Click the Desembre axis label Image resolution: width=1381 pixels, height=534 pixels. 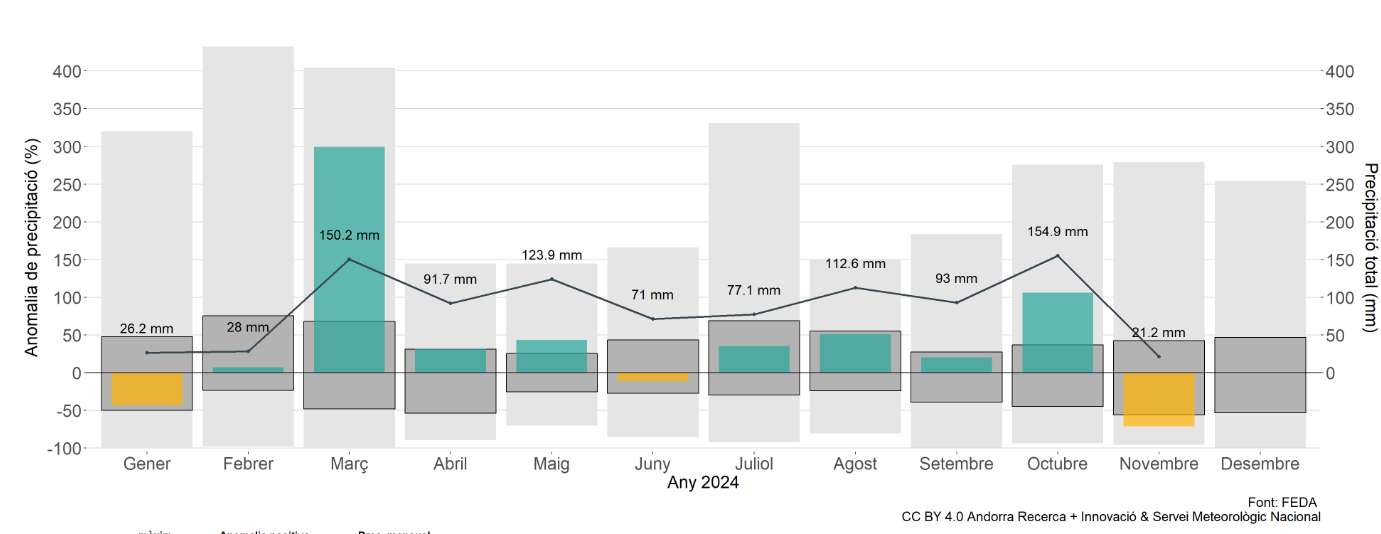pyautogui.click(x=1260, y=464)
